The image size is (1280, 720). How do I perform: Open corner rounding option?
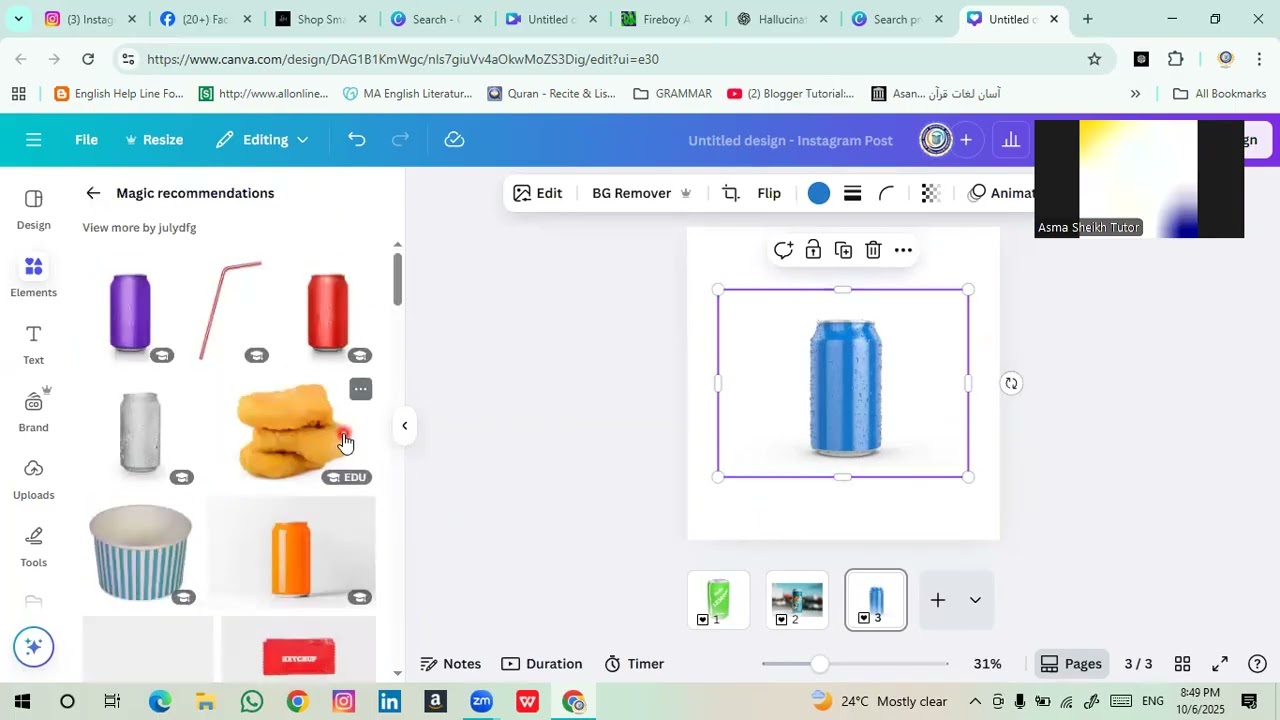tap(886, 193)
